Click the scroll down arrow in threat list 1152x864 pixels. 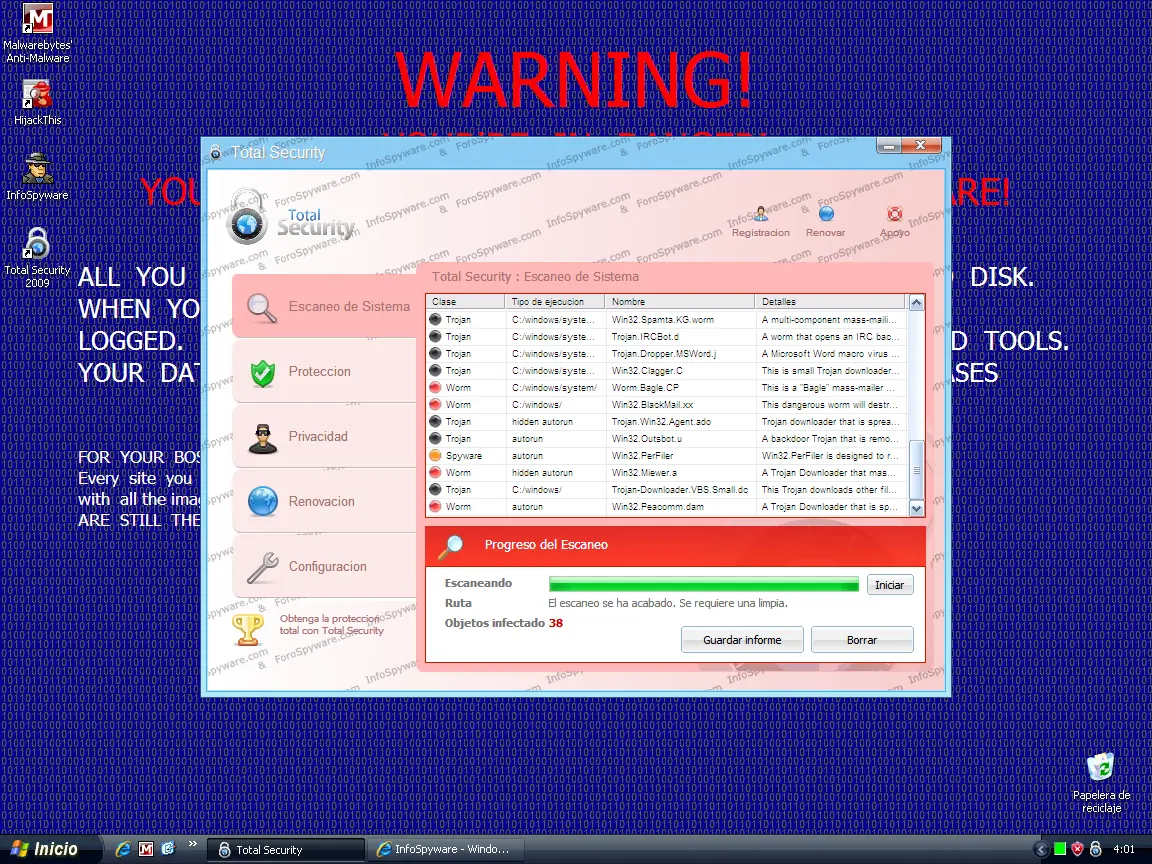(916, 508)
